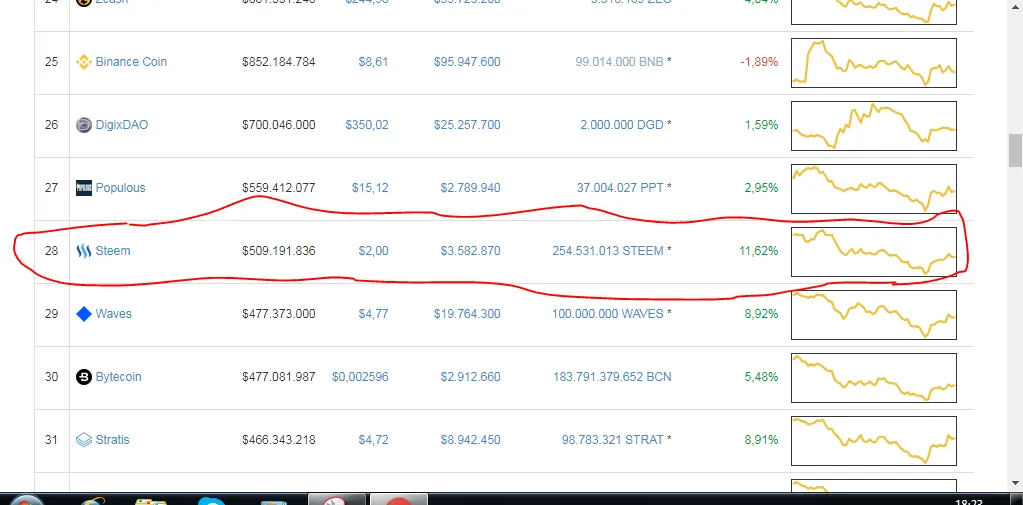Click the Populous logo icon
Viewport: 1023px width, 505px height.
pos(84,188)
